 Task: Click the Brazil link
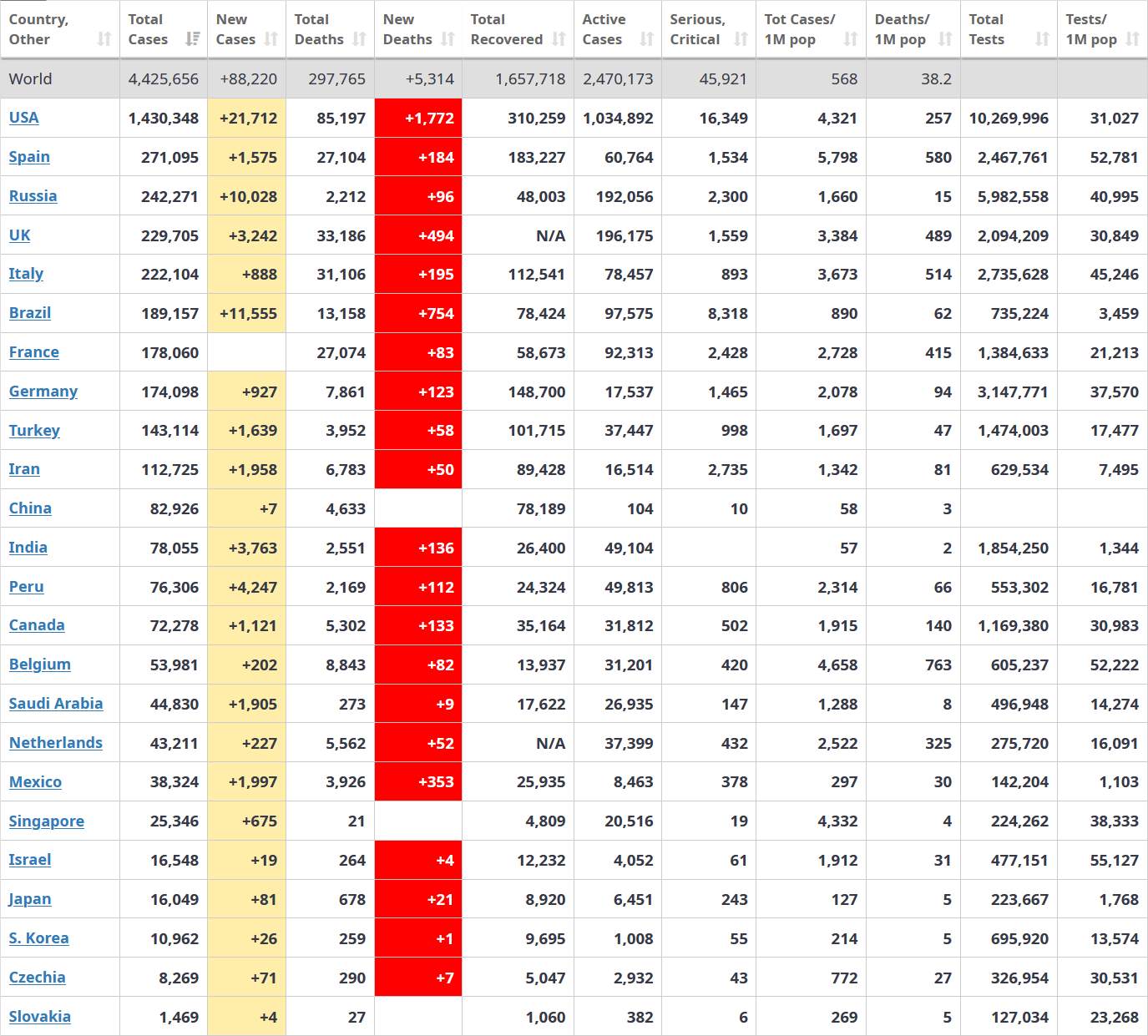coord(30,313)
